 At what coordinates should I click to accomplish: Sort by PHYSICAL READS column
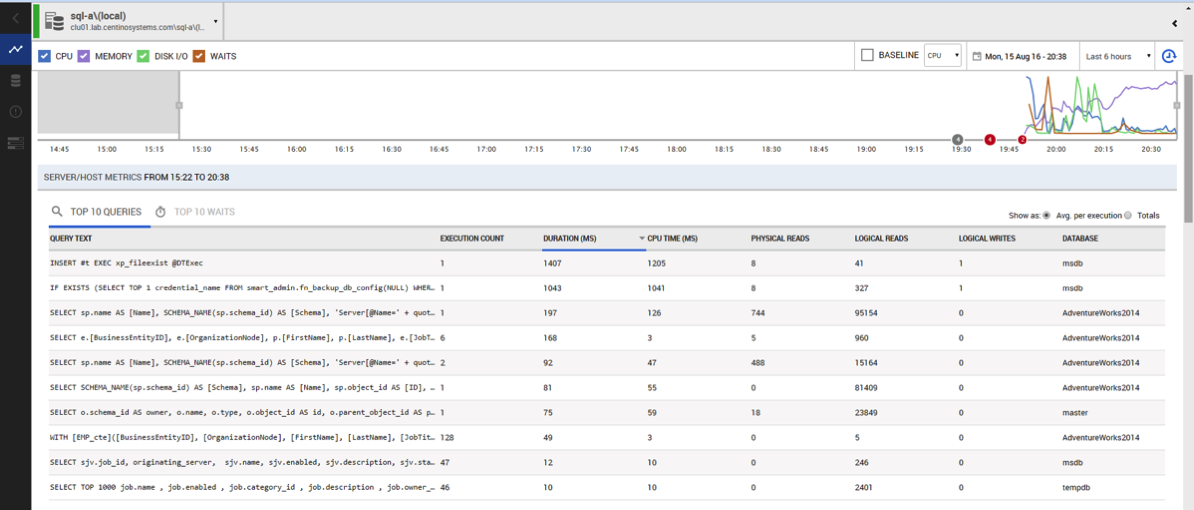(x=780, y=238)
